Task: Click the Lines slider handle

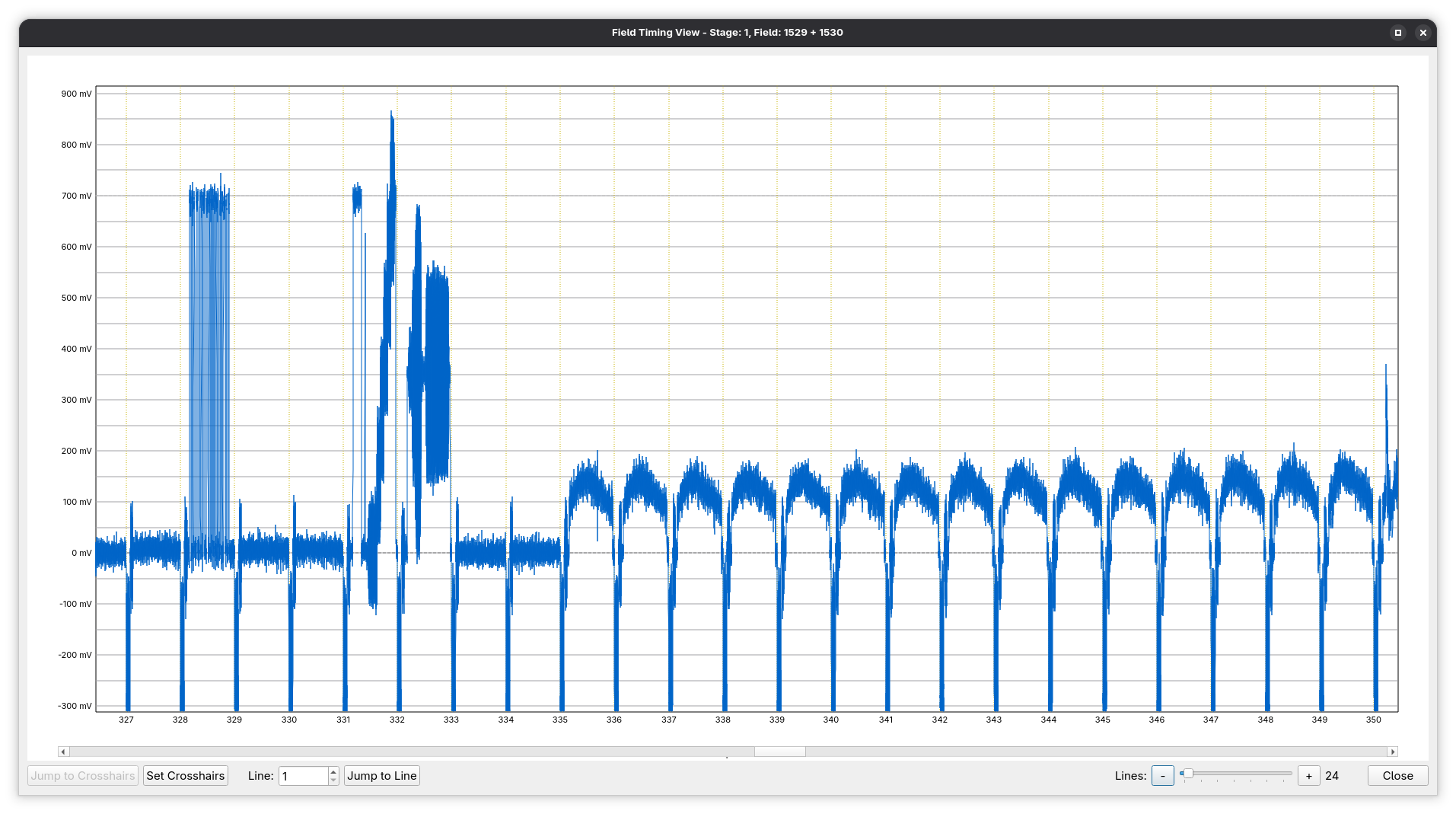Action: click(x=1187, y=774)
